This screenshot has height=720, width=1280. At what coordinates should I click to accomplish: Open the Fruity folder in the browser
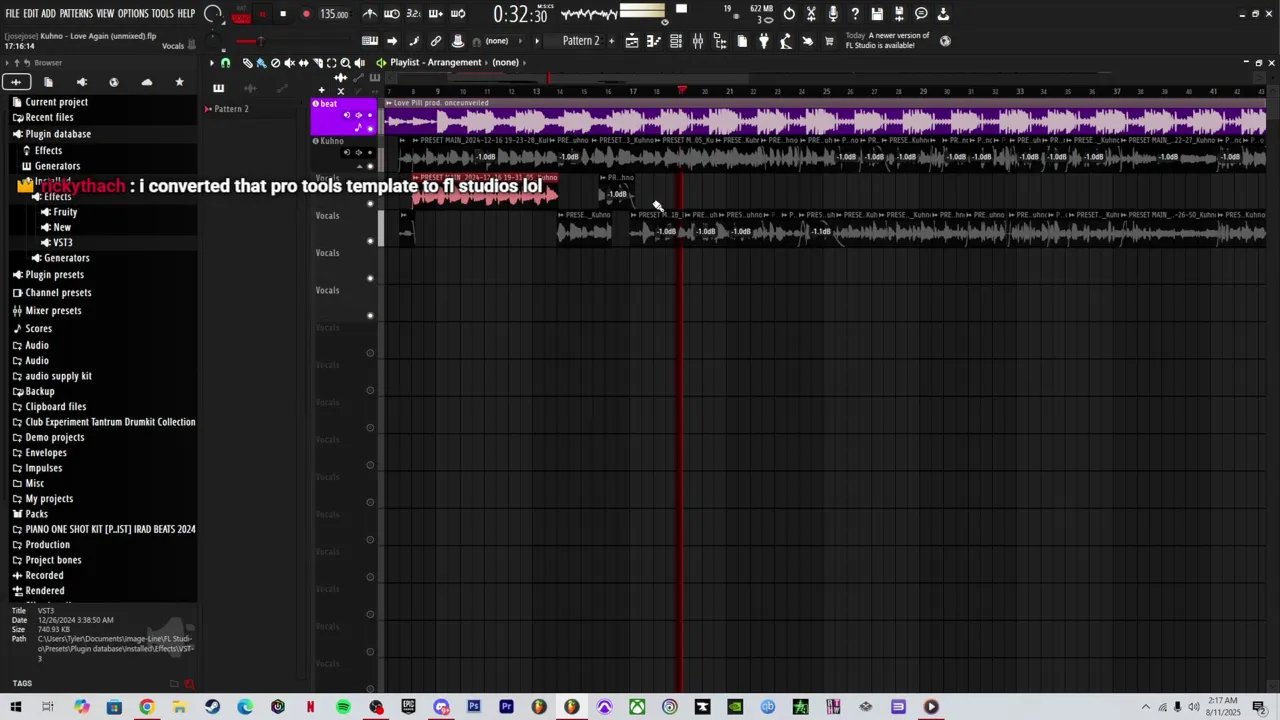click(x=65, y=212)
